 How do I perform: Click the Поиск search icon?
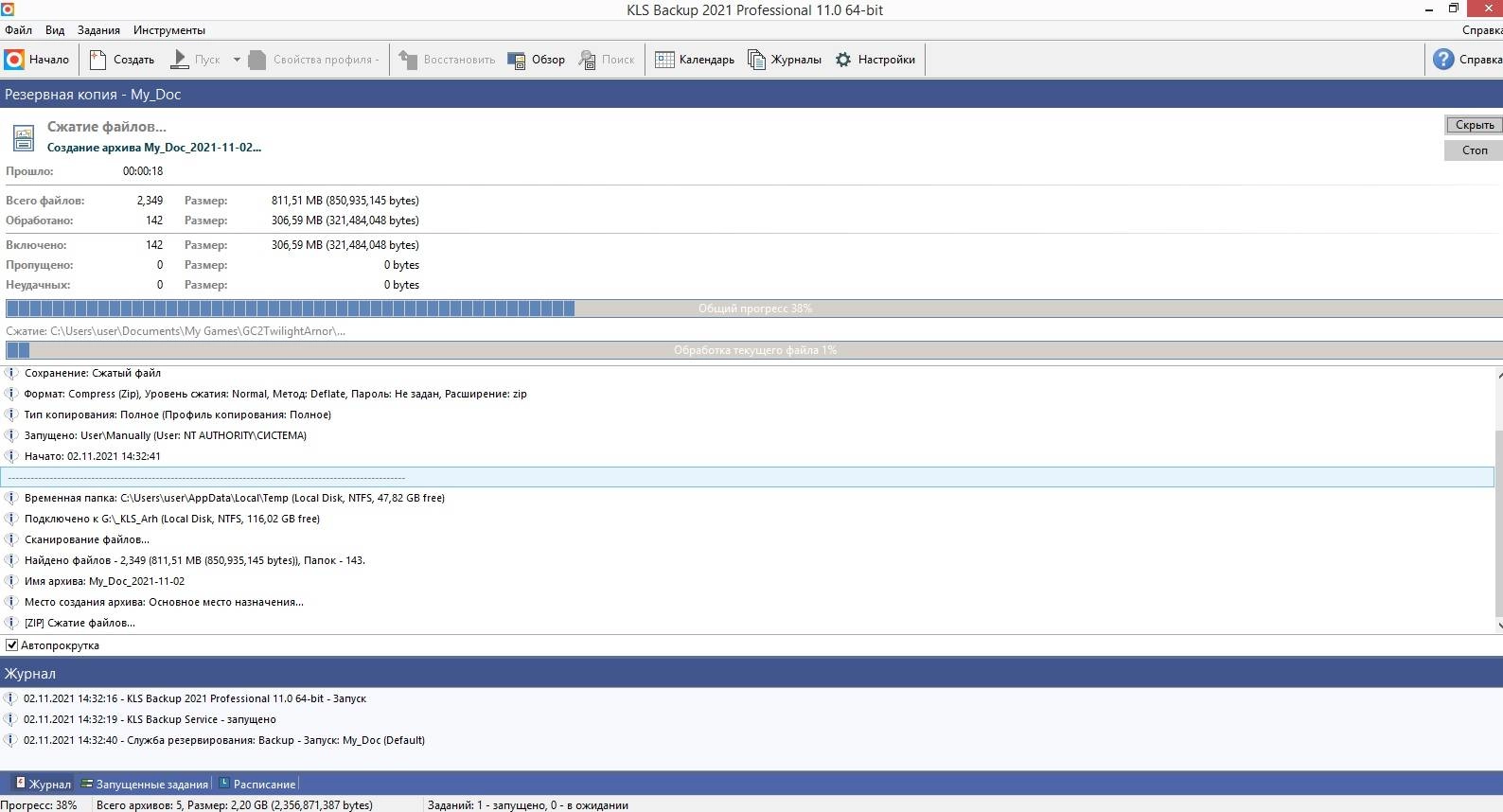[587, 60]
